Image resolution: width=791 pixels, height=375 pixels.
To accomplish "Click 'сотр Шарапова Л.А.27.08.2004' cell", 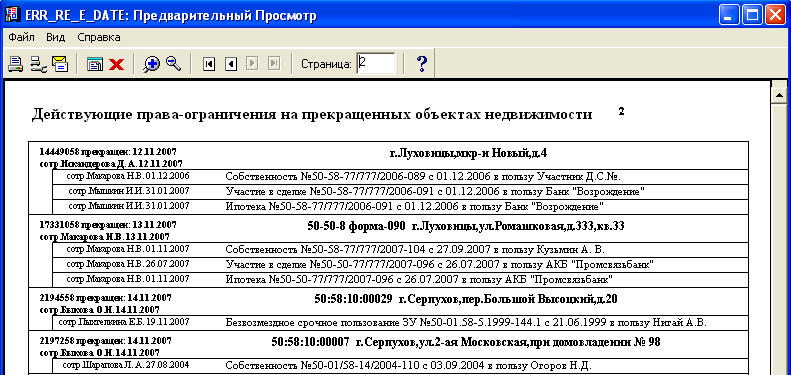I will coord(126,365).
